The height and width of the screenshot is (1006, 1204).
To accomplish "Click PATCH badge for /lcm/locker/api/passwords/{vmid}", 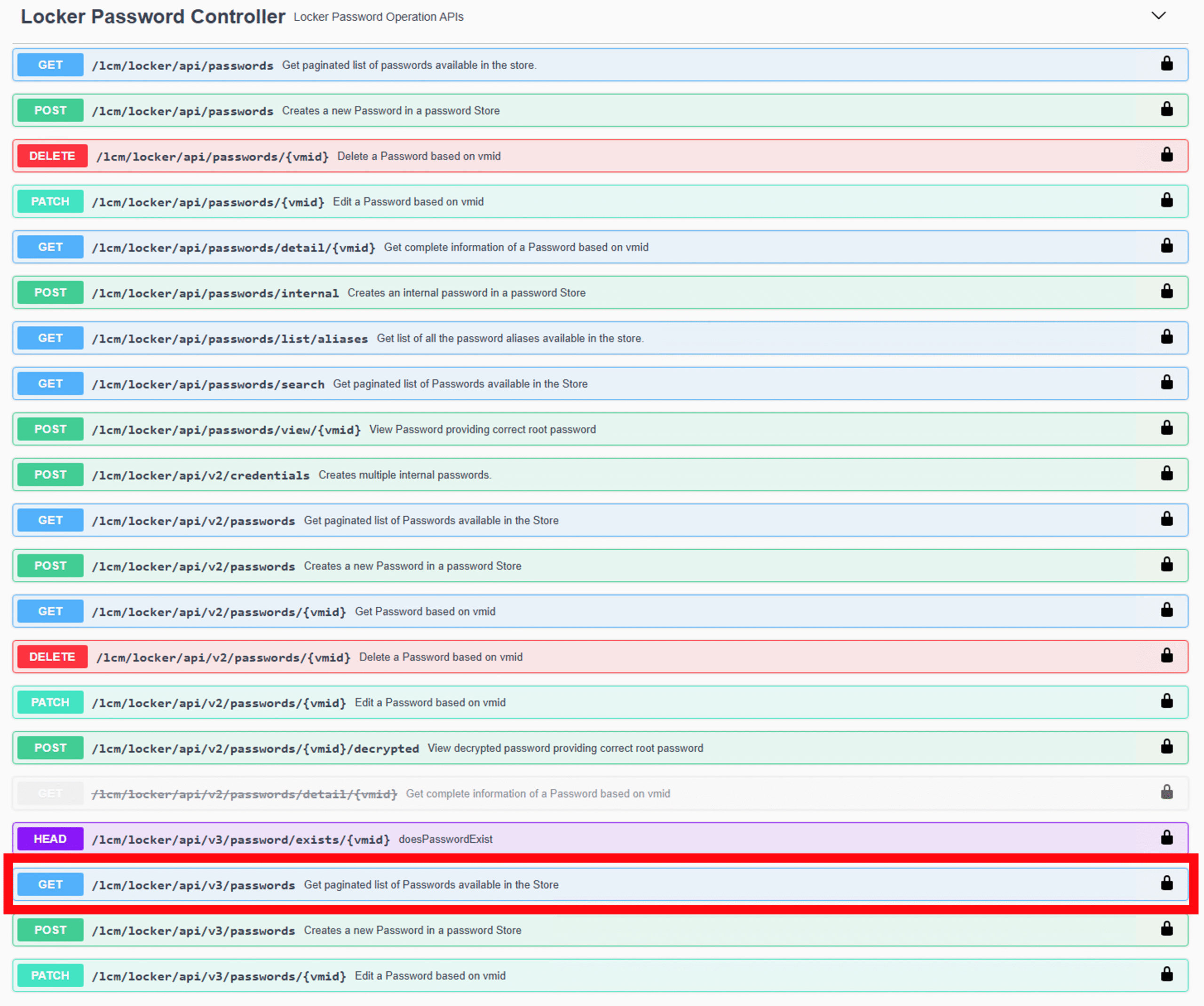I will click(x=50, y=202).
